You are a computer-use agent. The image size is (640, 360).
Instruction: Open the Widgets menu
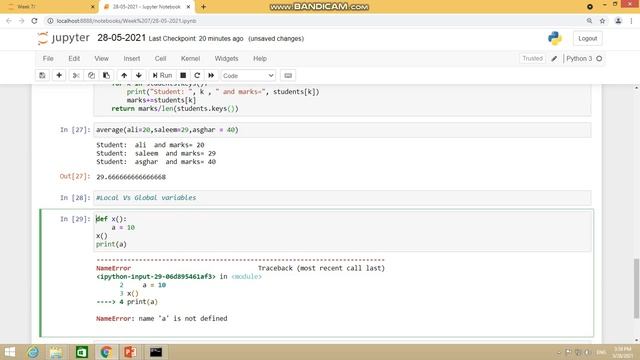coord(227,59)
